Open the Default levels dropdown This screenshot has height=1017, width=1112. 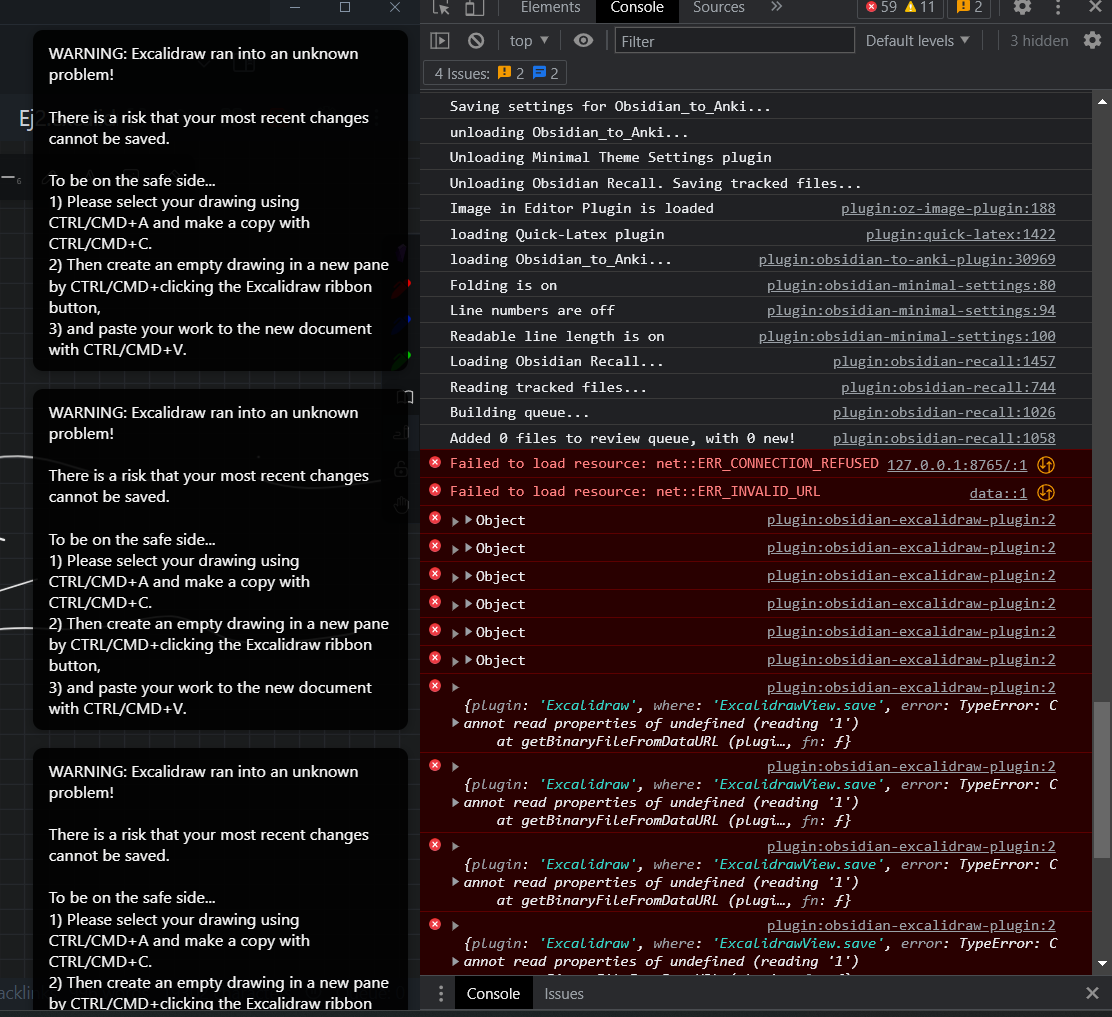(916, 40)
